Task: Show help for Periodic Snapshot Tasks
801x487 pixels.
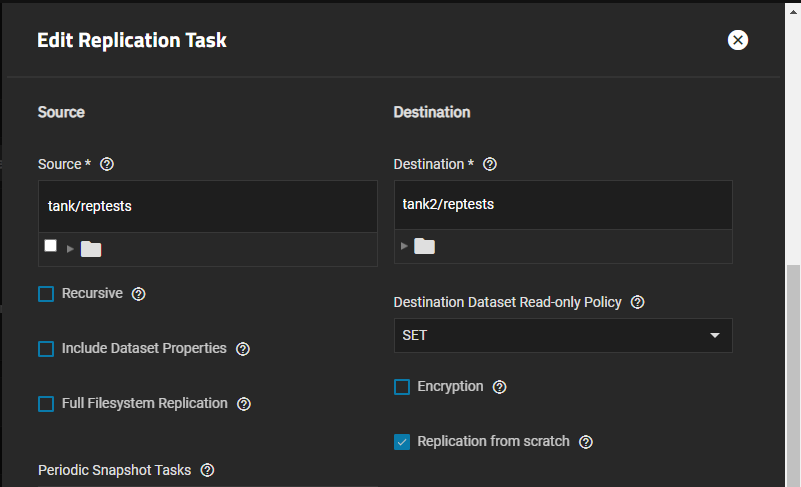Action: pos(207,470)
